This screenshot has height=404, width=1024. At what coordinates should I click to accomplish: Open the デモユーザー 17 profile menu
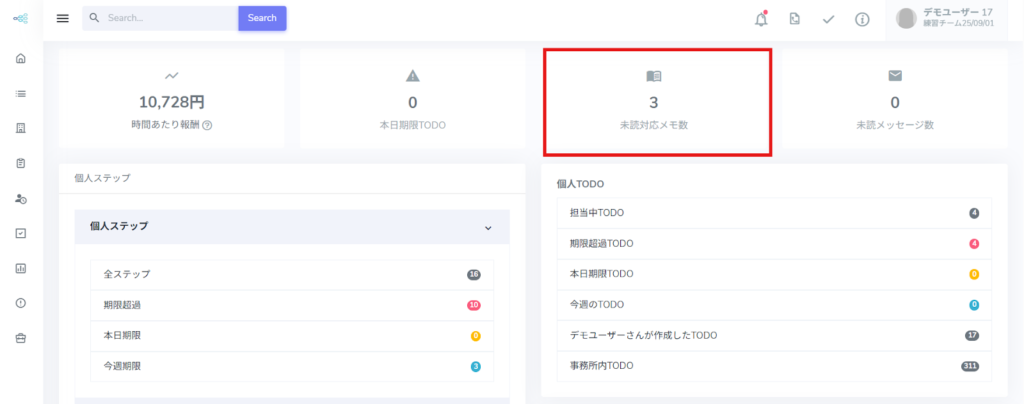(944, 18)
